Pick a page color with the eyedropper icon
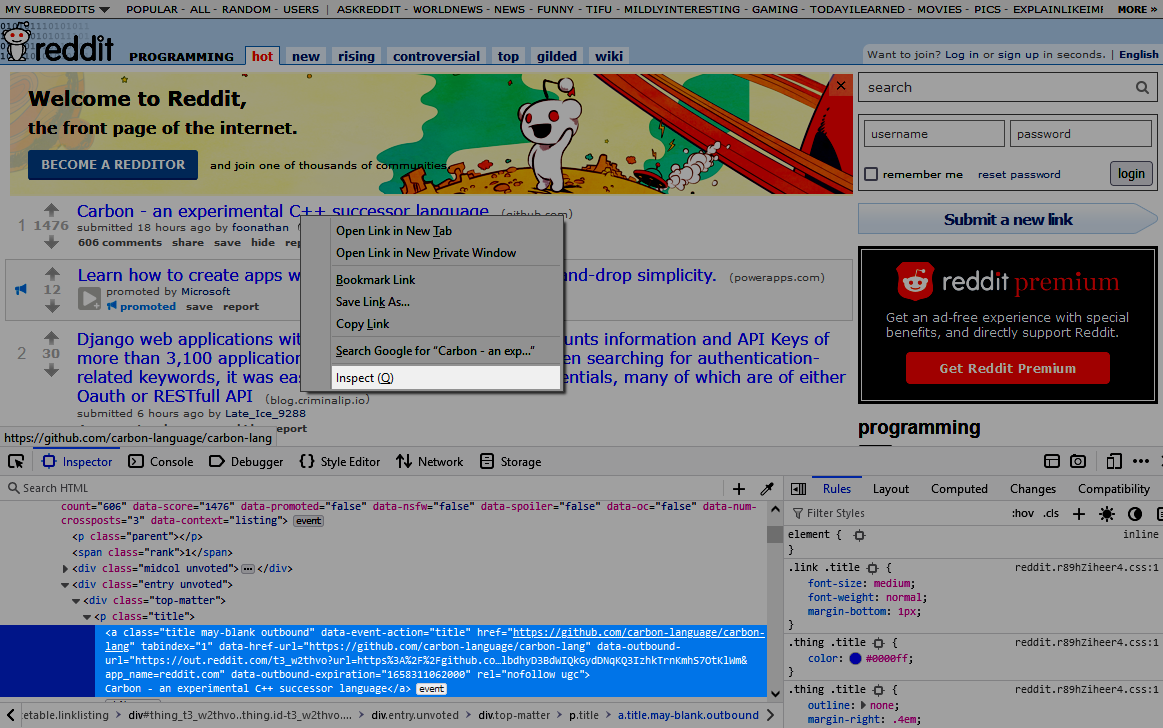The height and width of the screenshot is (728, 1163). (767, 489)
